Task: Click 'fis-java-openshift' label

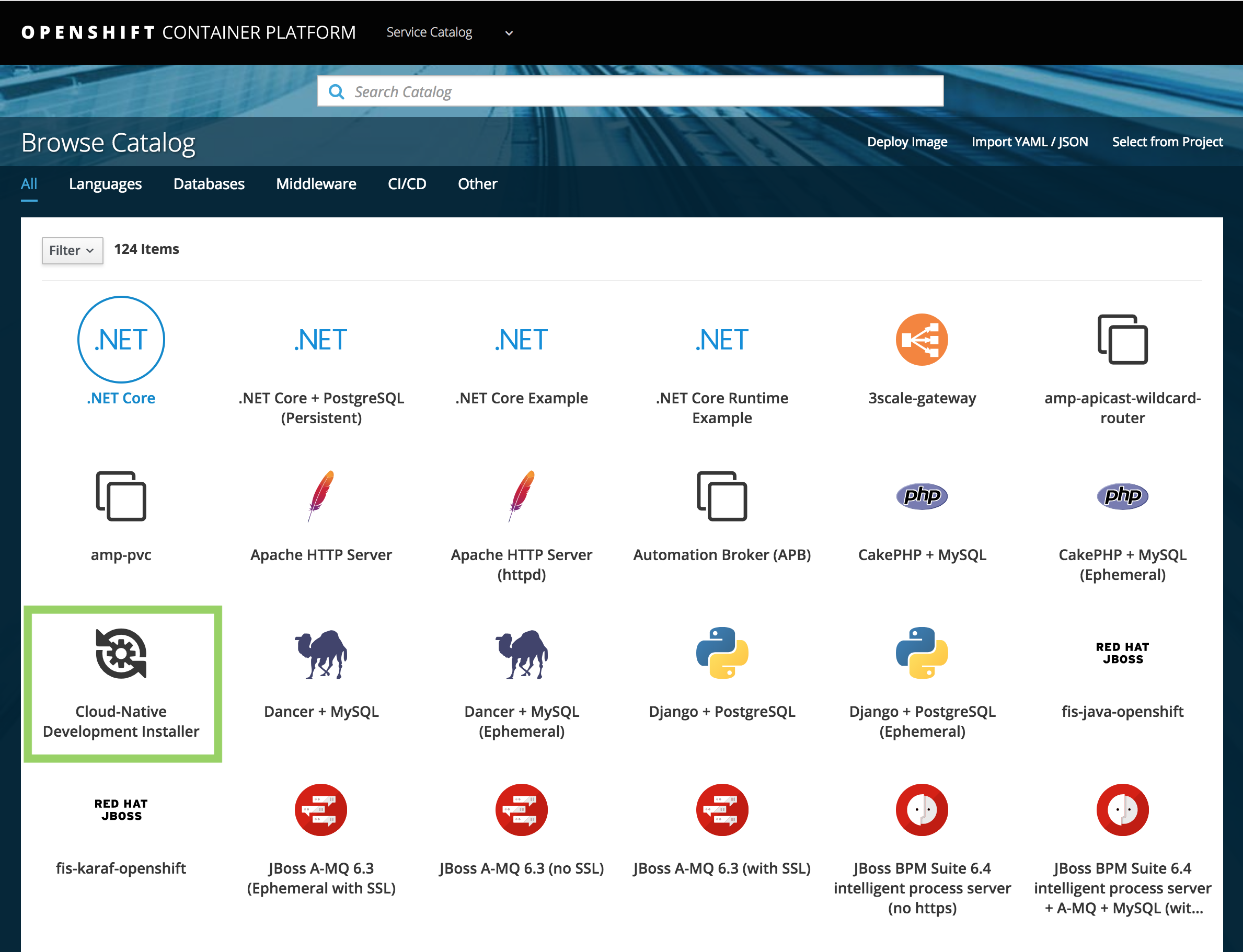Action: coord(1122,711)
